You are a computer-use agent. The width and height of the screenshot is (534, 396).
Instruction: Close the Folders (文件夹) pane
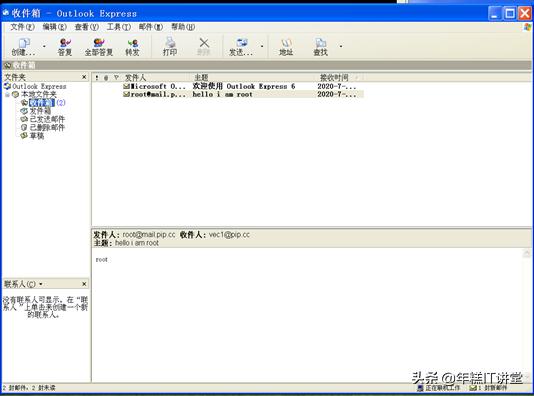pos(84,77)
